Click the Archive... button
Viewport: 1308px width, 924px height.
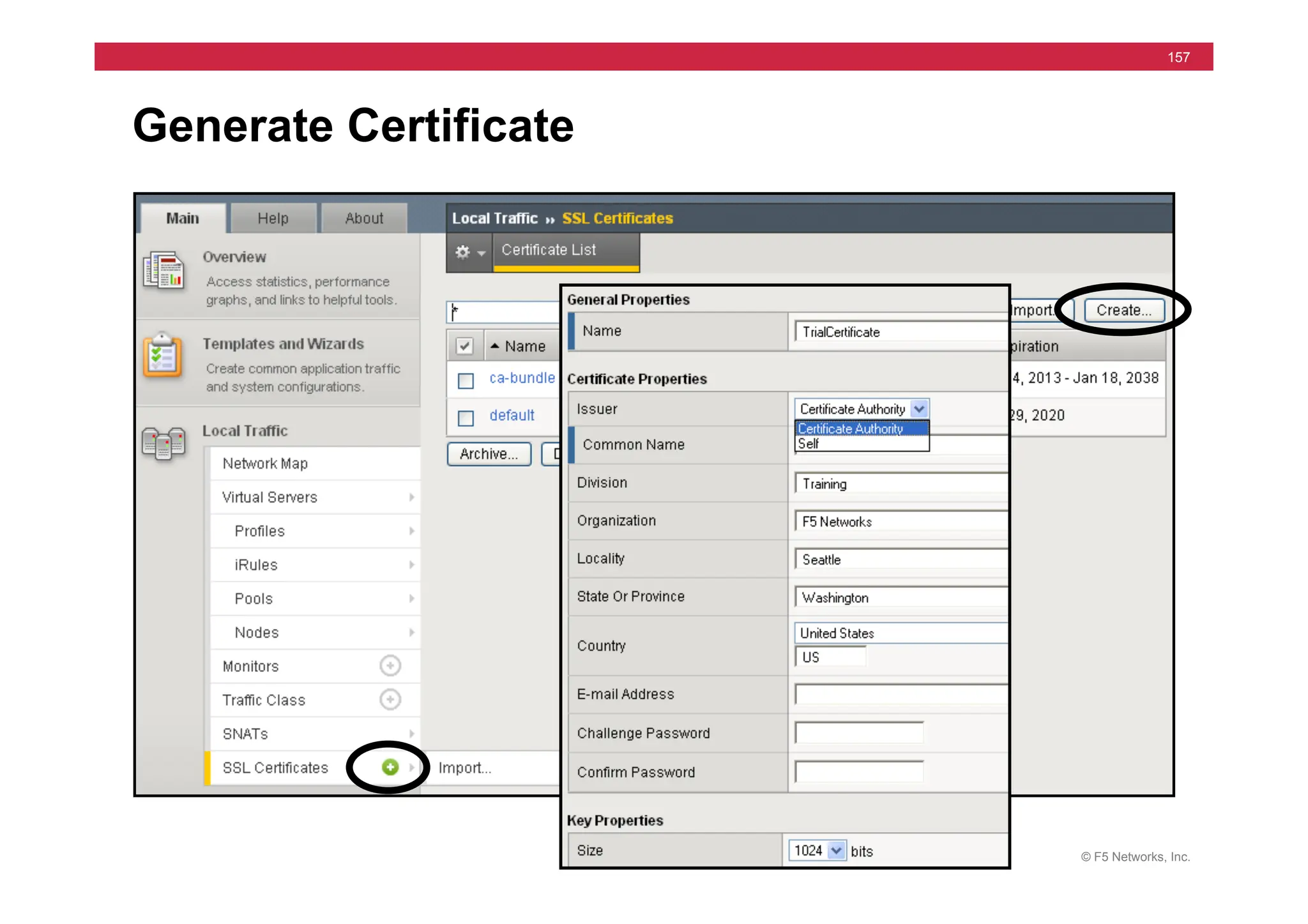coord(489,453)
